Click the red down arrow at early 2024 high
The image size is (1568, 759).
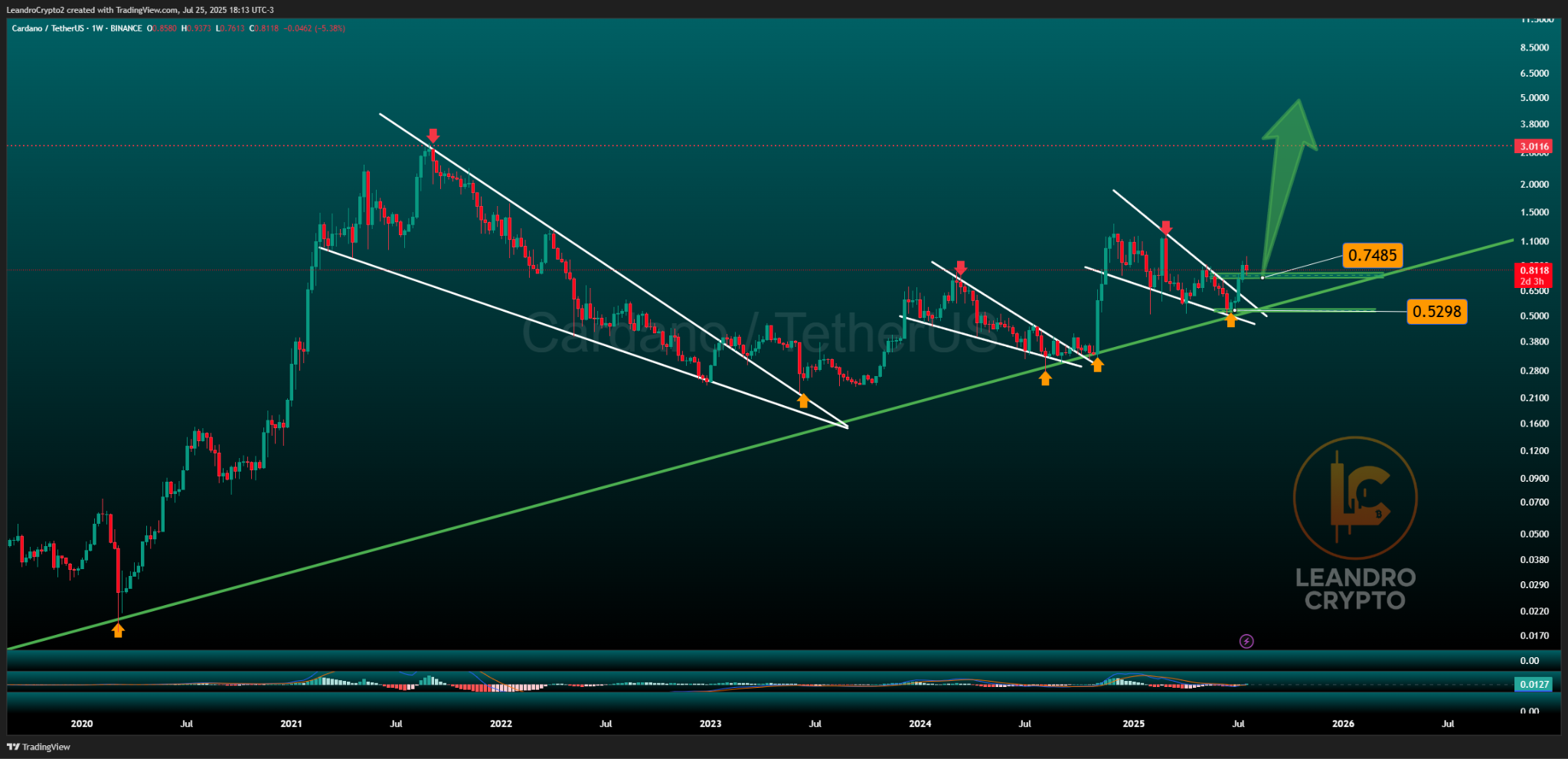(961, 268)
